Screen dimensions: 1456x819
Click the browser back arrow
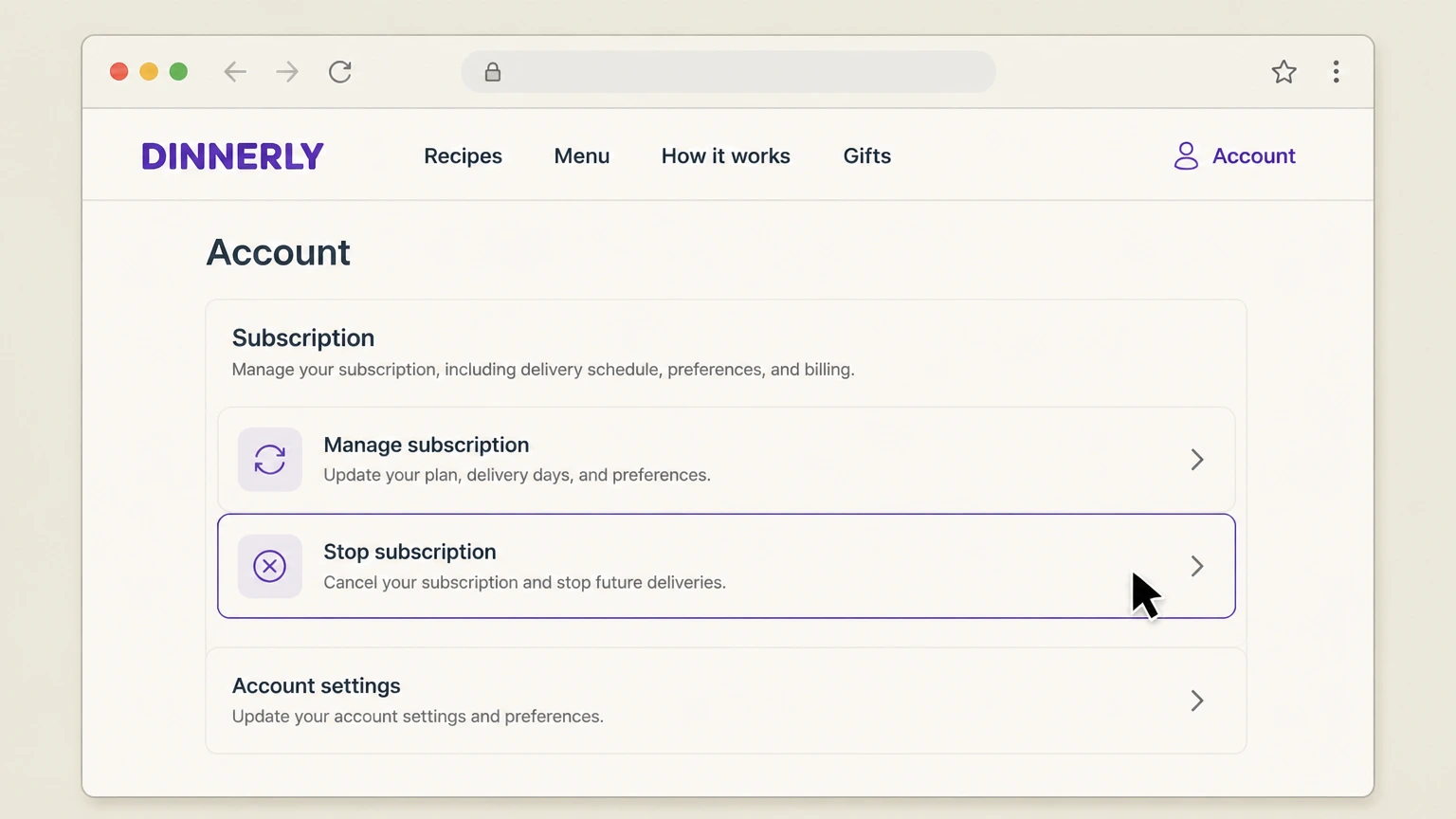235,72
